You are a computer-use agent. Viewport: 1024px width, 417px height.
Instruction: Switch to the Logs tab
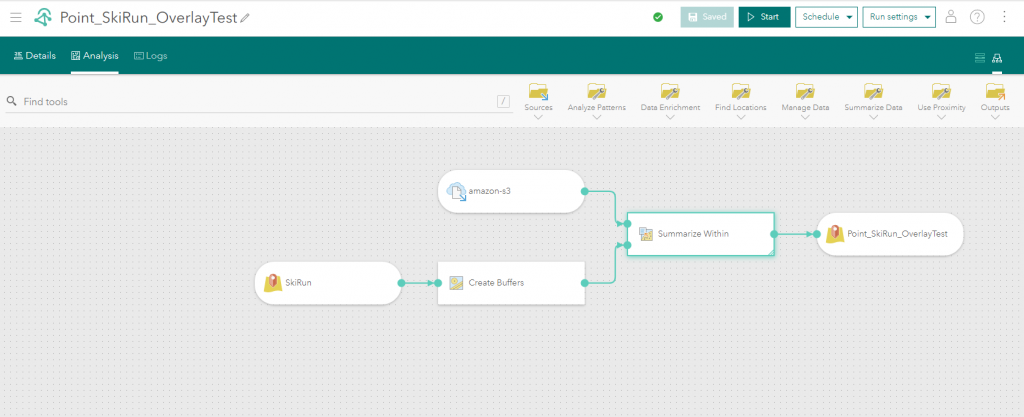pos(150,56)
